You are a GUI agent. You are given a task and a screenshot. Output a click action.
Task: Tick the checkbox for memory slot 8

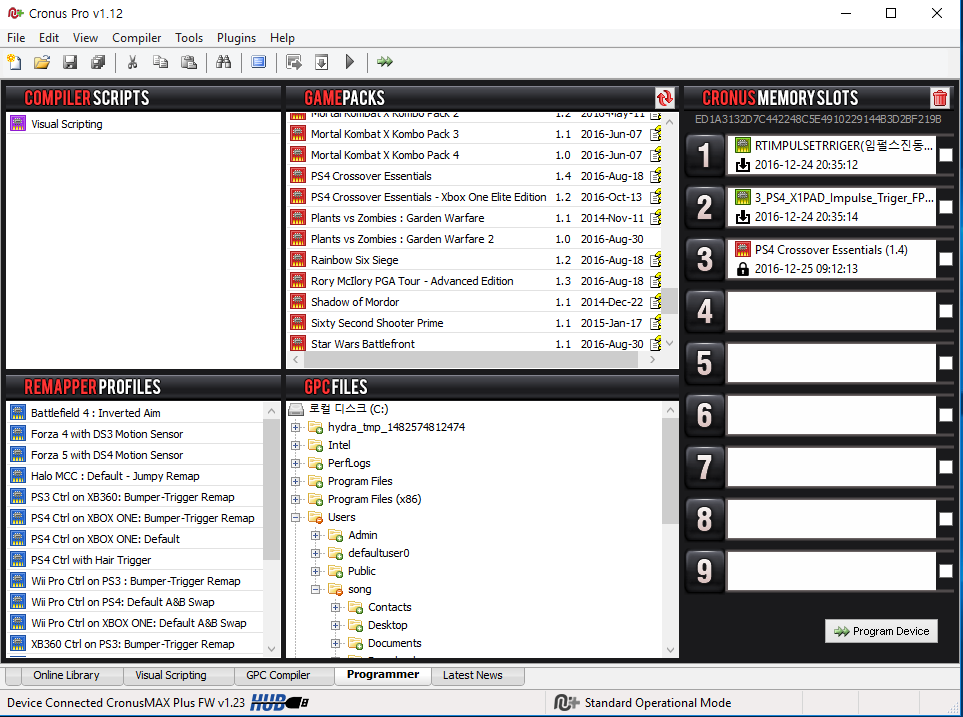coord(946,519)
